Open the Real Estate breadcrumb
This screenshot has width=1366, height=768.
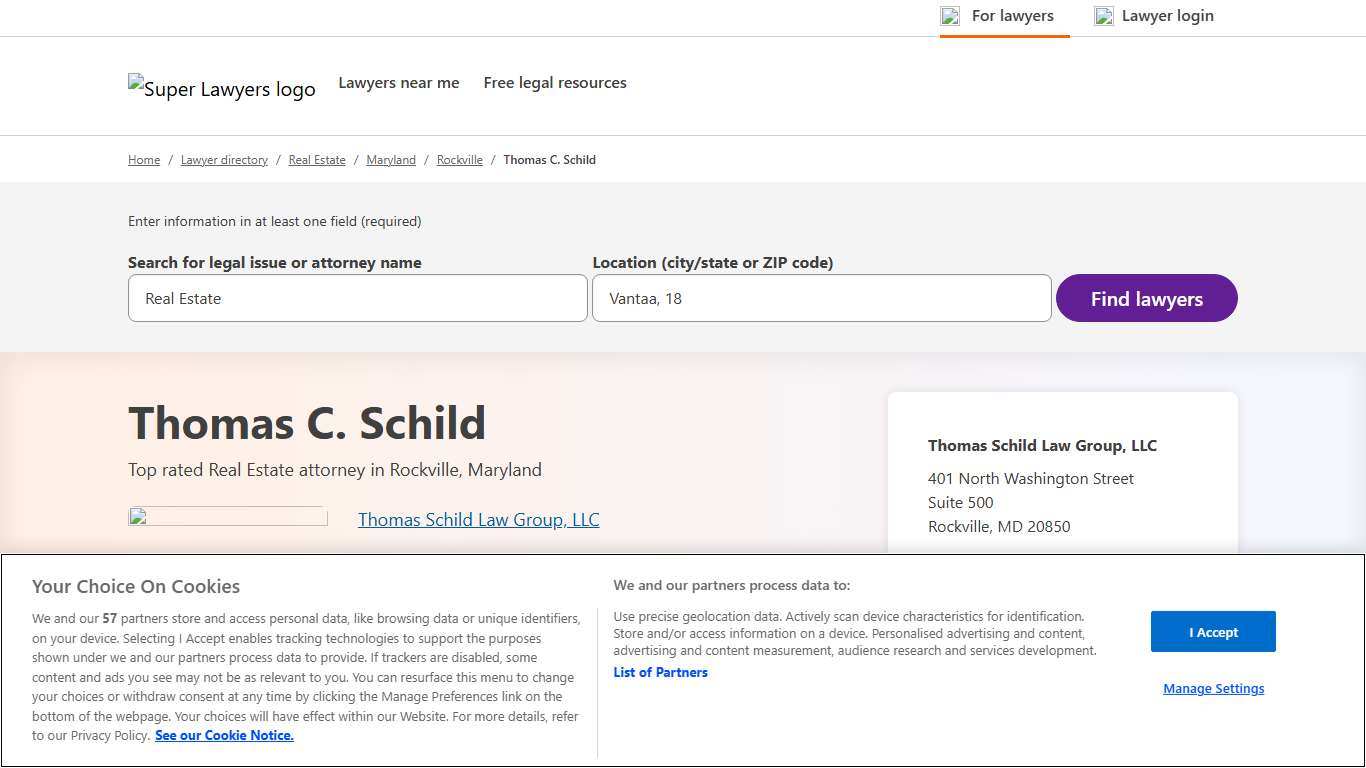coord(316,159)
